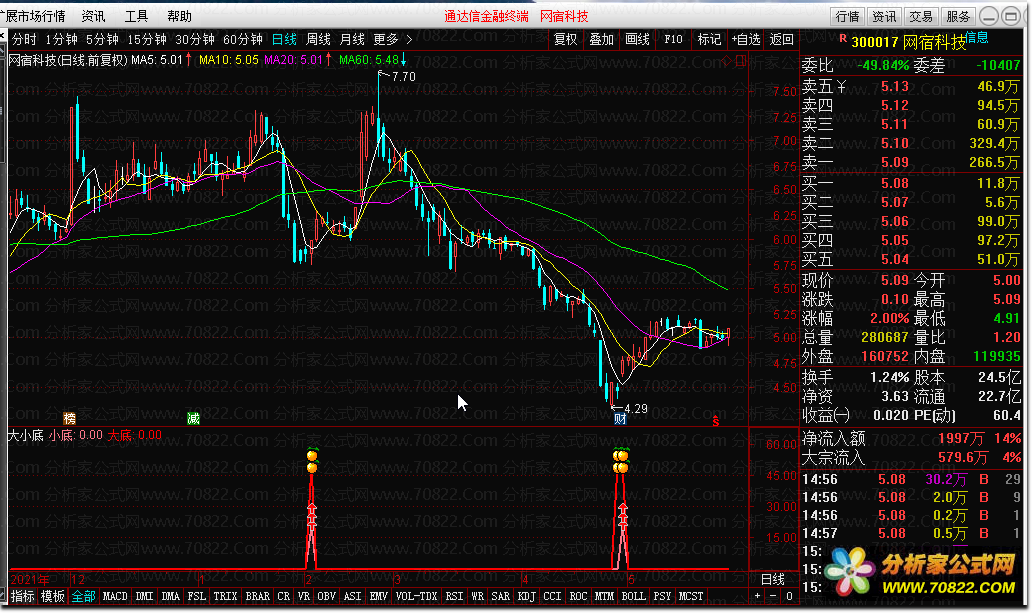1033x613 pixels.
Task: Choose the MTM indicator
Action: pyautogui.click(x=604, y=597)
